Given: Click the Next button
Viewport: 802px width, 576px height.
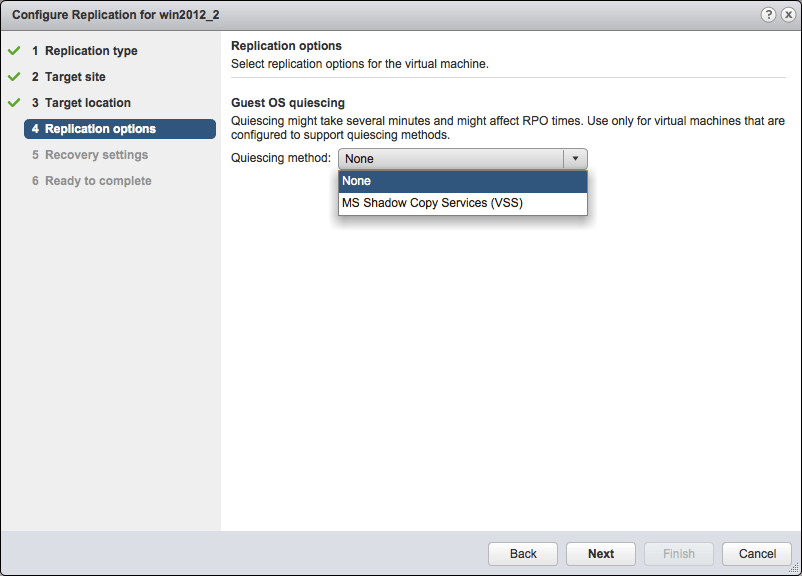Looking at the screenshot, I should pyautogui.click(x=600, y=553).
